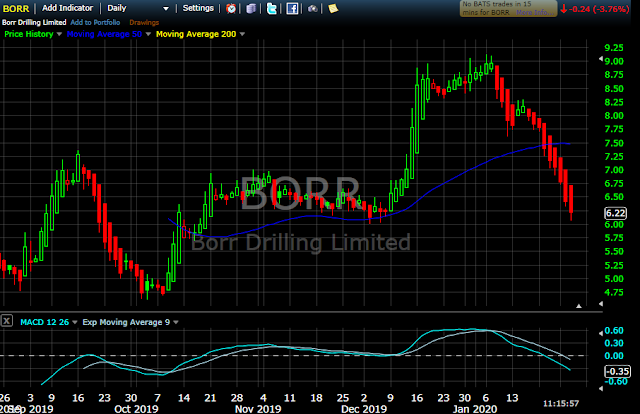Click the up triangle above the MACD panel
640x414 pixels.
579,306
